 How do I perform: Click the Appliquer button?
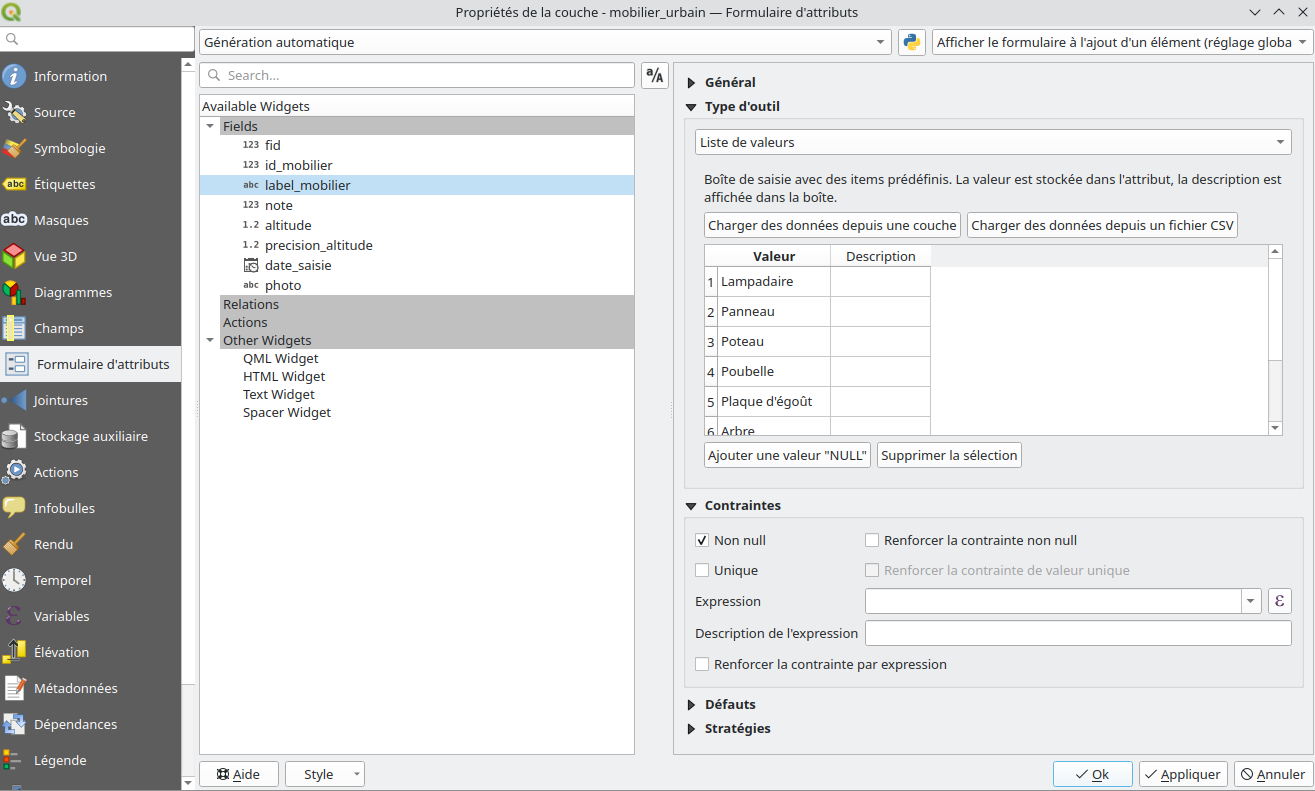[x=1182, y=774]
